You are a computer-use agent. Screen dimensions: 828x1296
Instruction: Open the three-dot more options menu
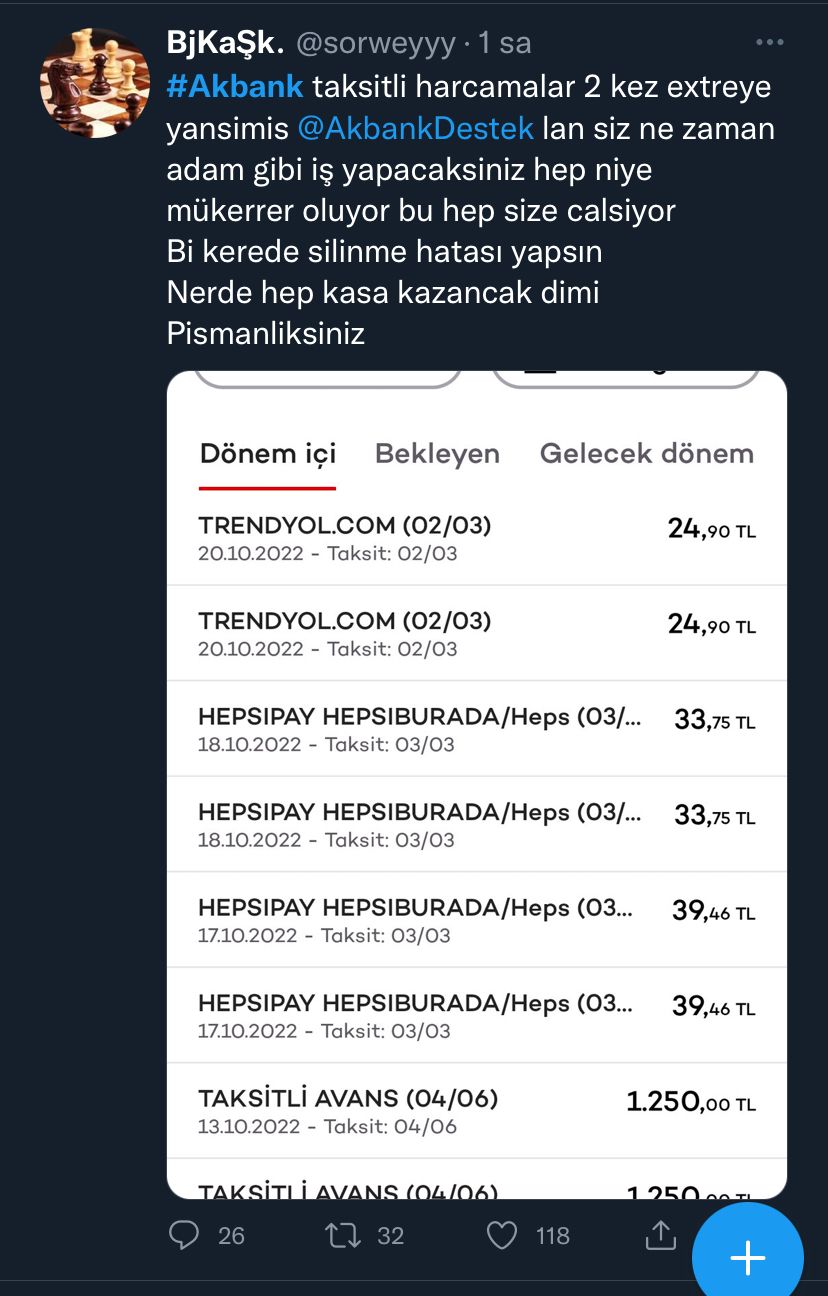pyautogui.click(x=769, y=43)
